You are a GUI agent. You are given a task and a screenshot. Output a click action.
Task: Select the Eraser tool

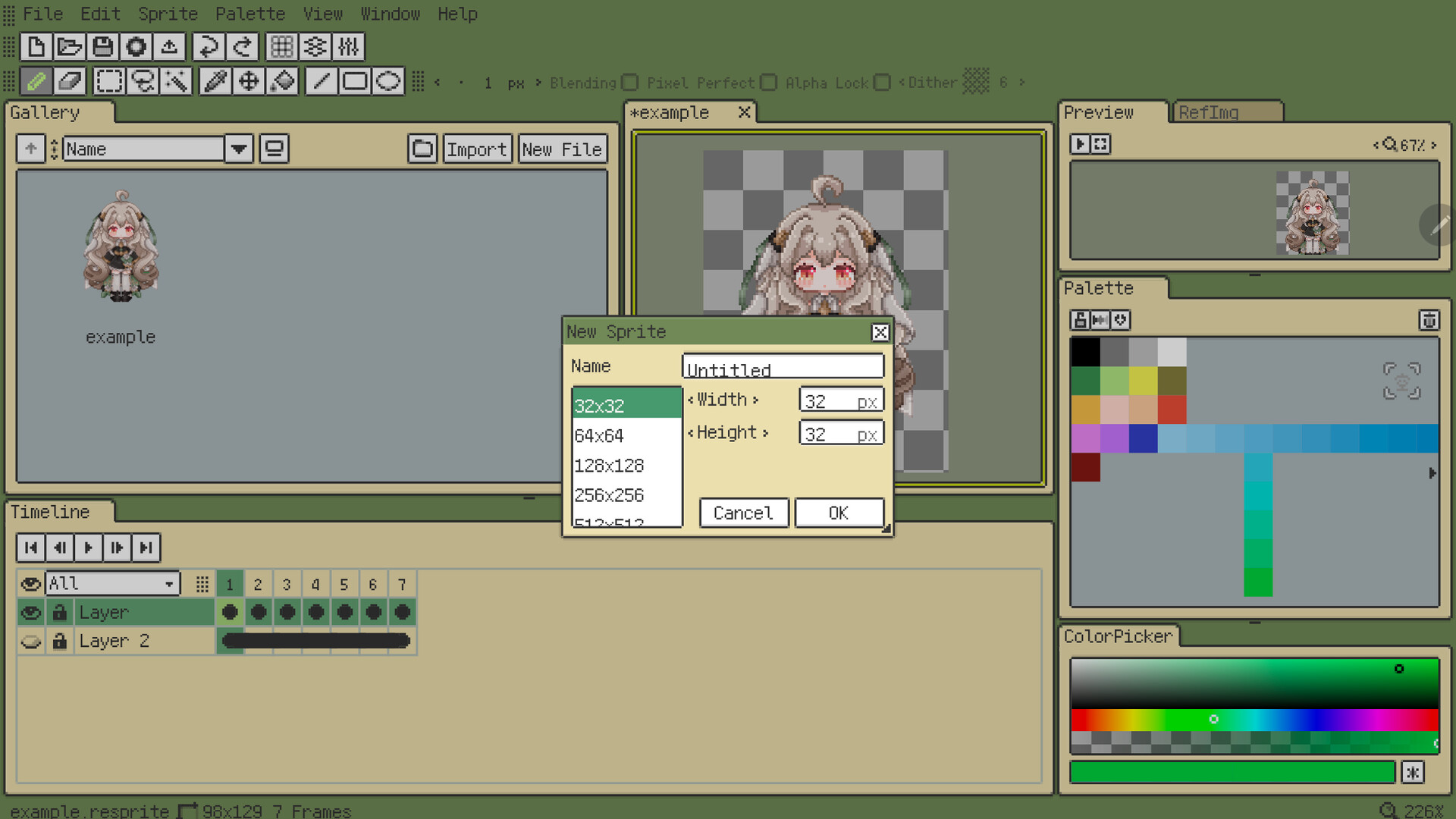coord(70,80)
